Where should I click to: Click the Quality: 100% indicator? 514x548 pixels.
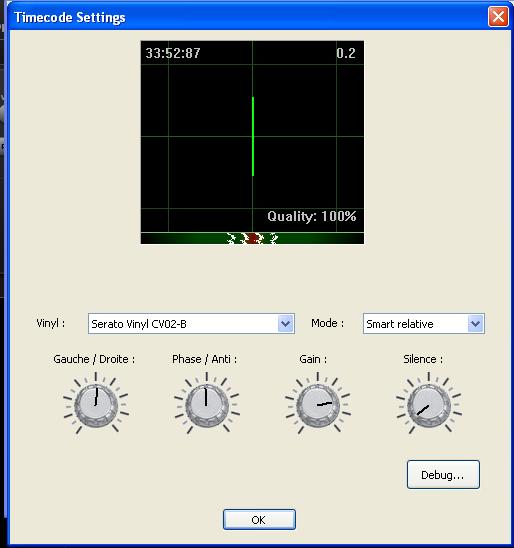tap(312, 216)
